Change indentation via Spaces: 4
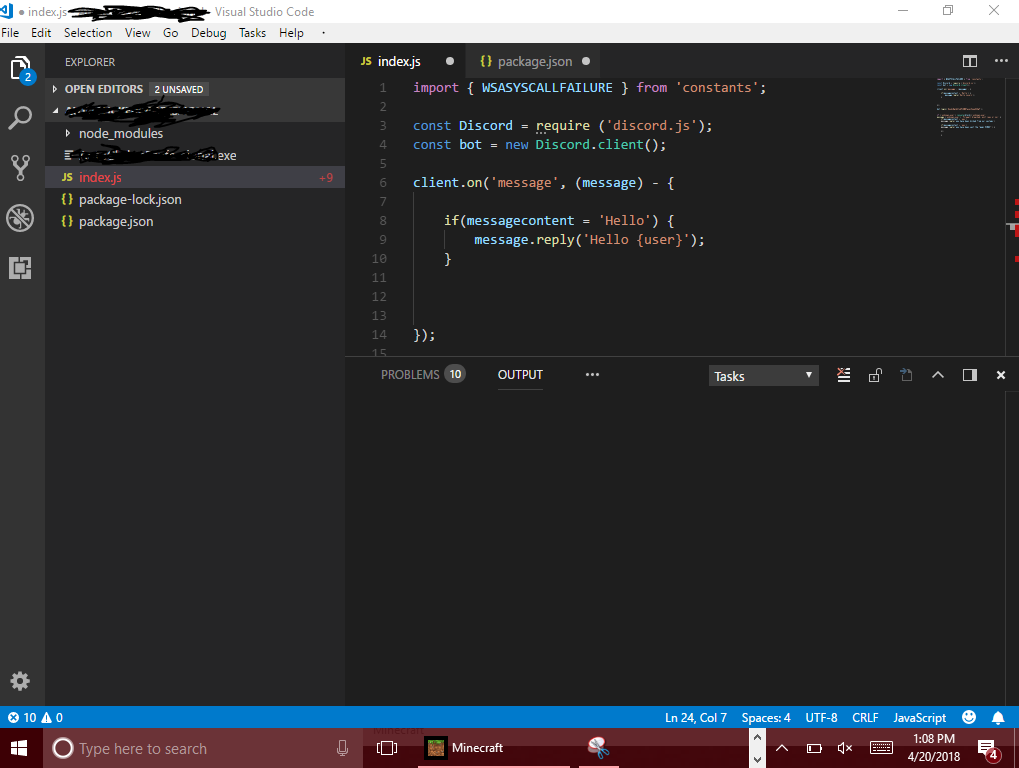This screenshot has width=1019, height=768. tap(766, 717)
